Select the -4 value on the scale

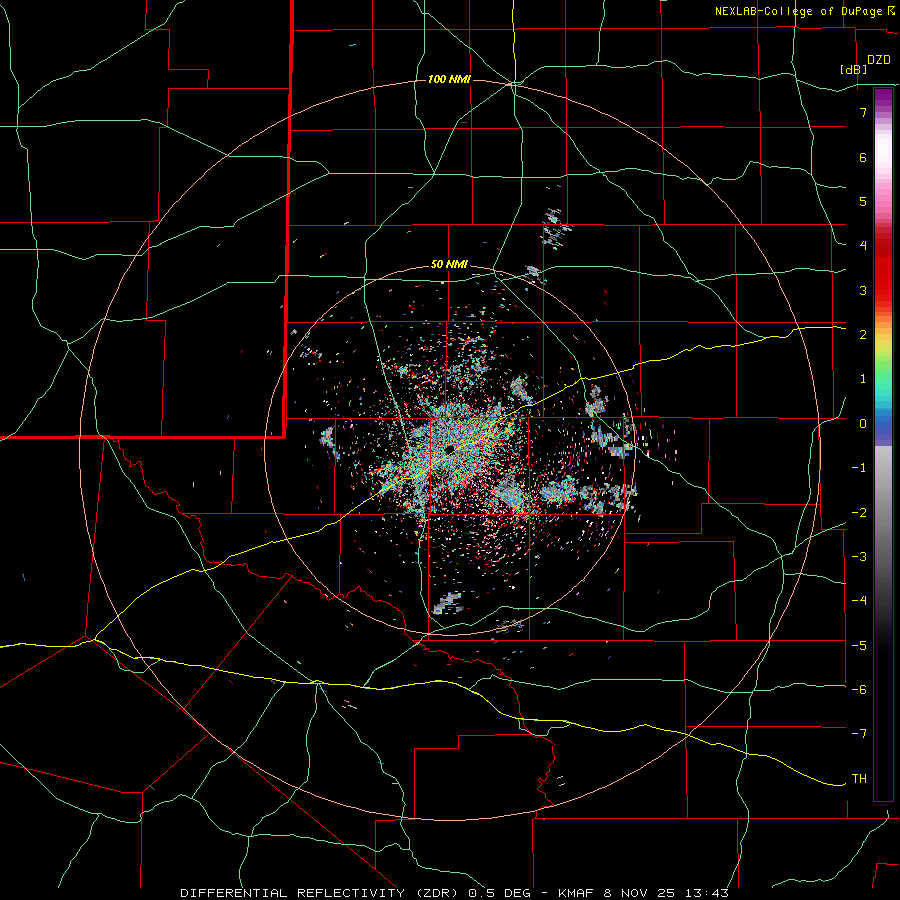859,601
